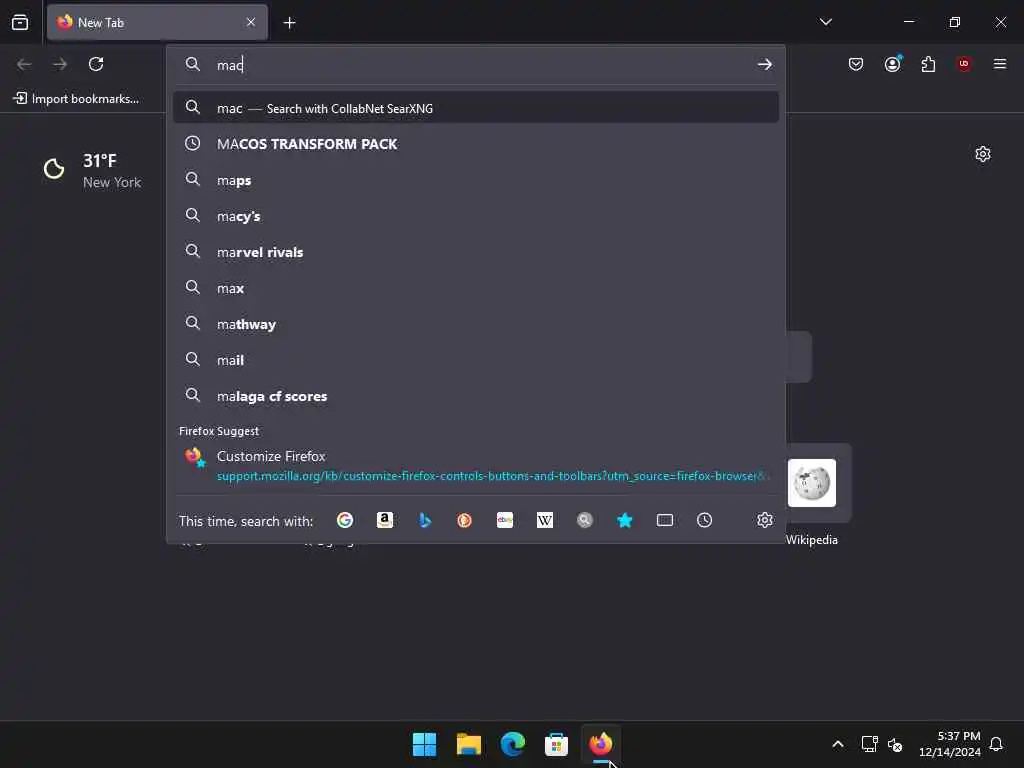Viewport: 1024px width, 768px height.
Task: Search this time with SearXNG magnifier icon
Action: 584,520
